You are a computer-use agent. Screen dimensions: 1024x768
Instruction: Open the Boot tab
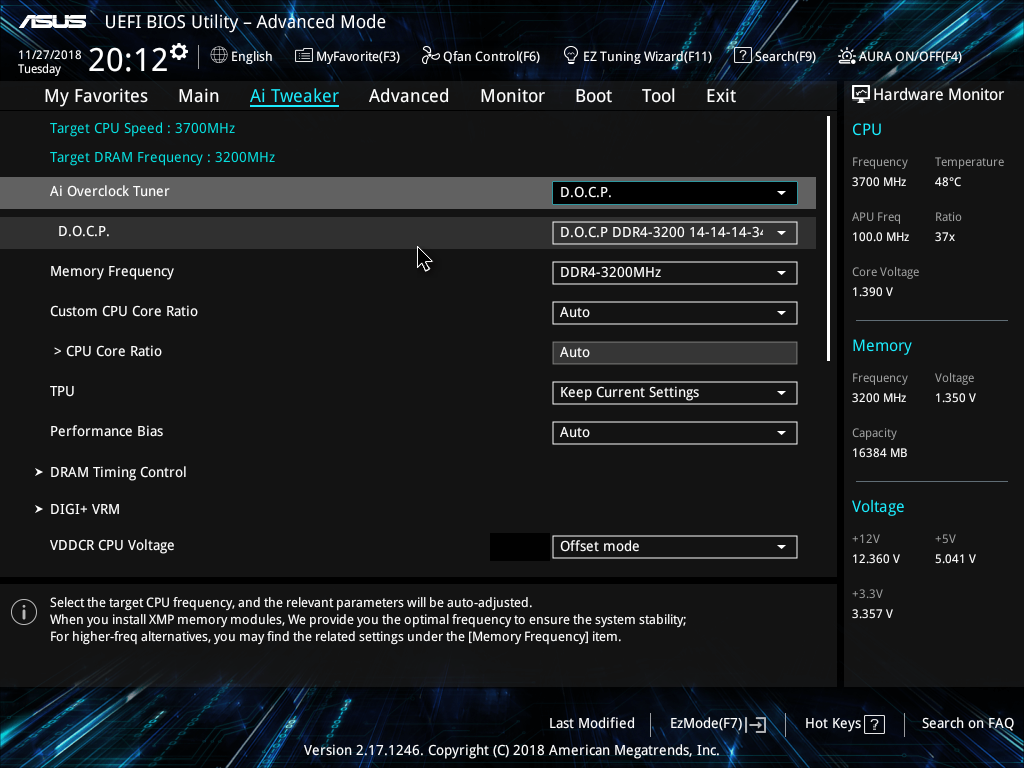pyautogui.click(x=594, y=96)
